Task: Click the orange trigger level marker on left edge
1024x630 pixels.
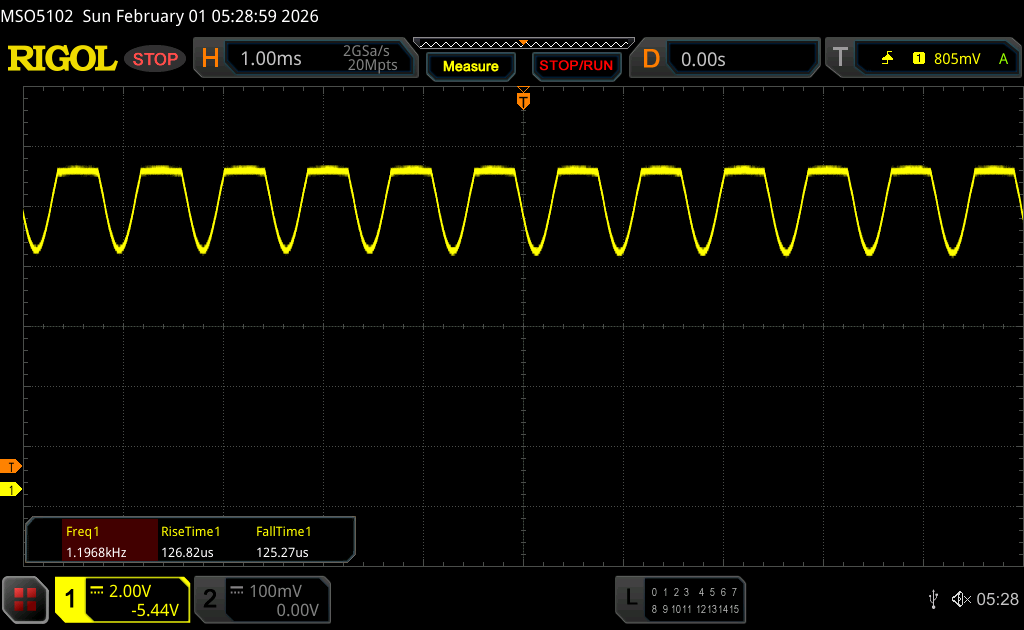Action: click(11, 467)
